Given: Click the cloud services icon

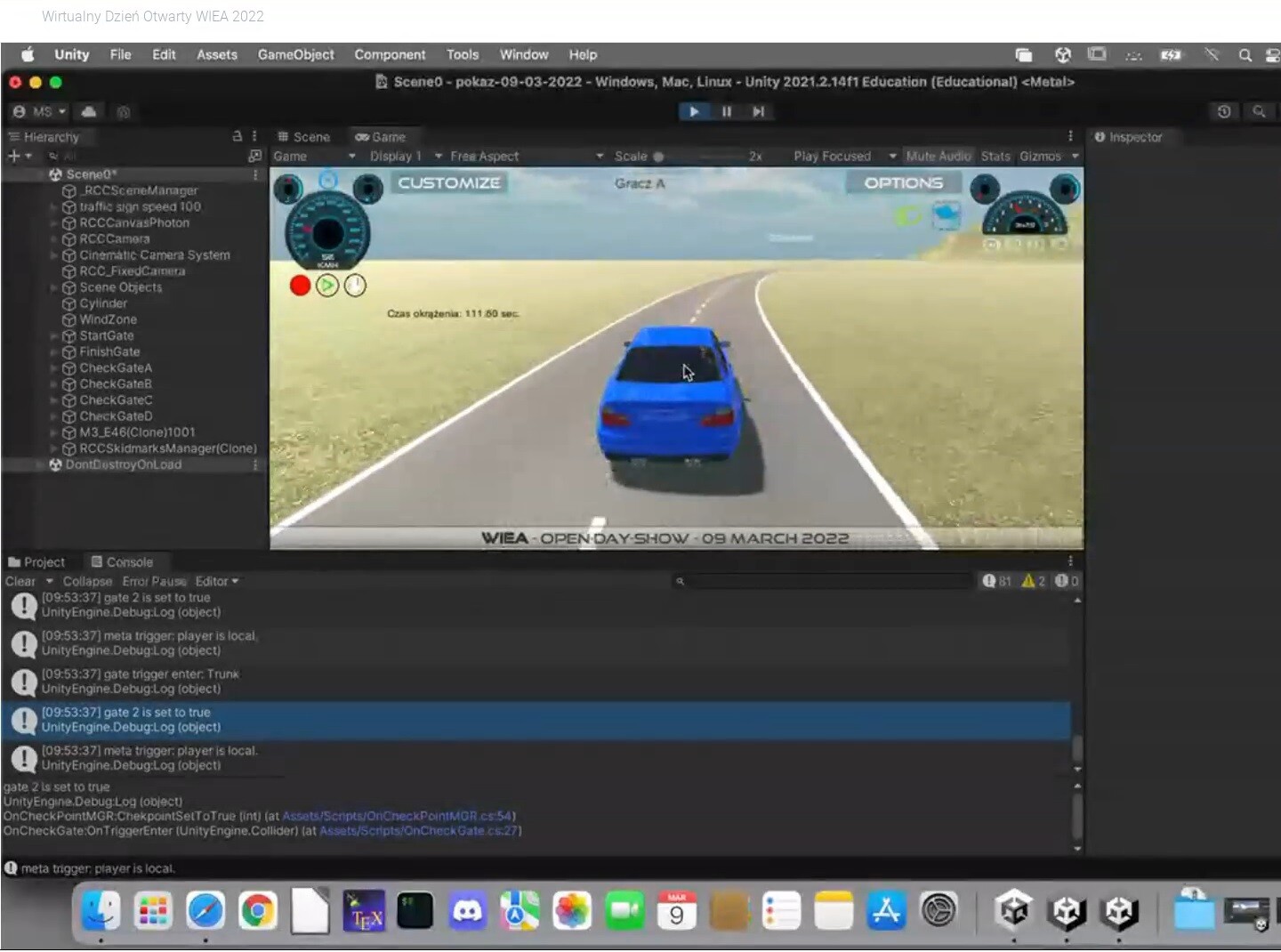Looking at the screenshot, I should (89, 111).
